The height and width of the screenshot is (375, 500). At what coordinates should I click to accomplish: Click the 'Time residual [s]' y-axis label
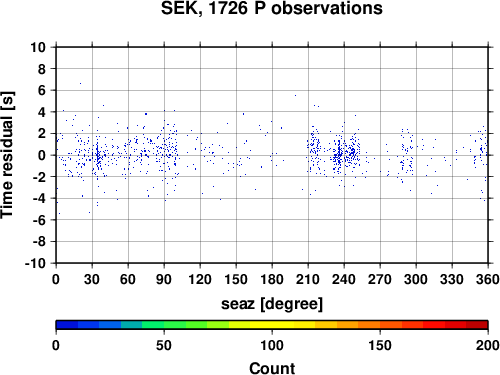click(x=7, y=155)
